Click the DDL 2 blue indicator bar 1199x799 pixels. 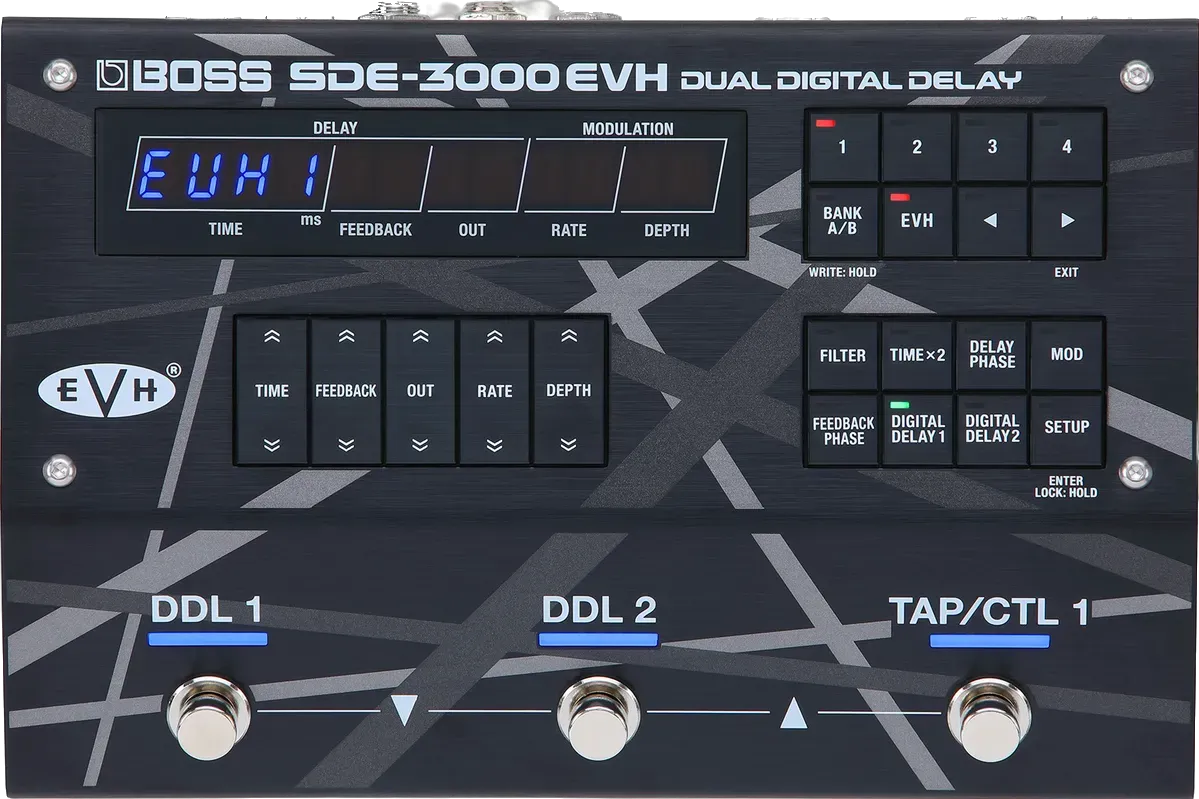(x=598, y=639)
